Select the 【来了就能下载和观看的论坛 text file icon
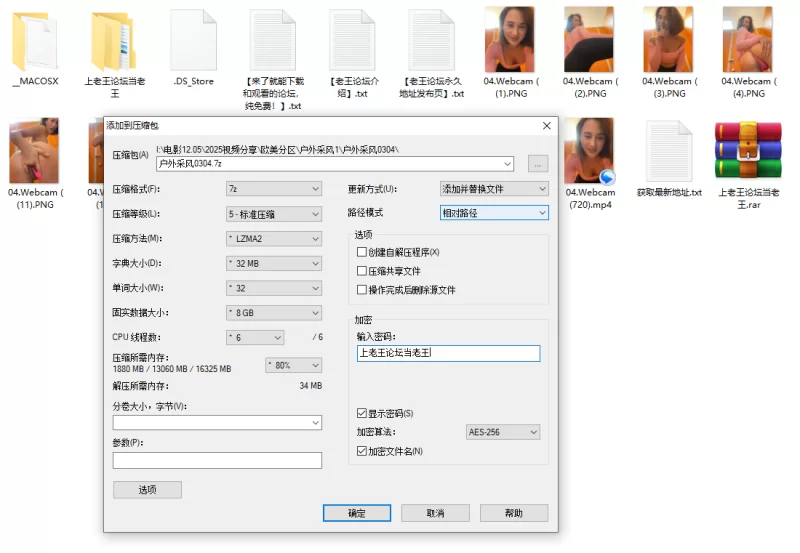The image size is (800, 553). [x=272, y=40]
